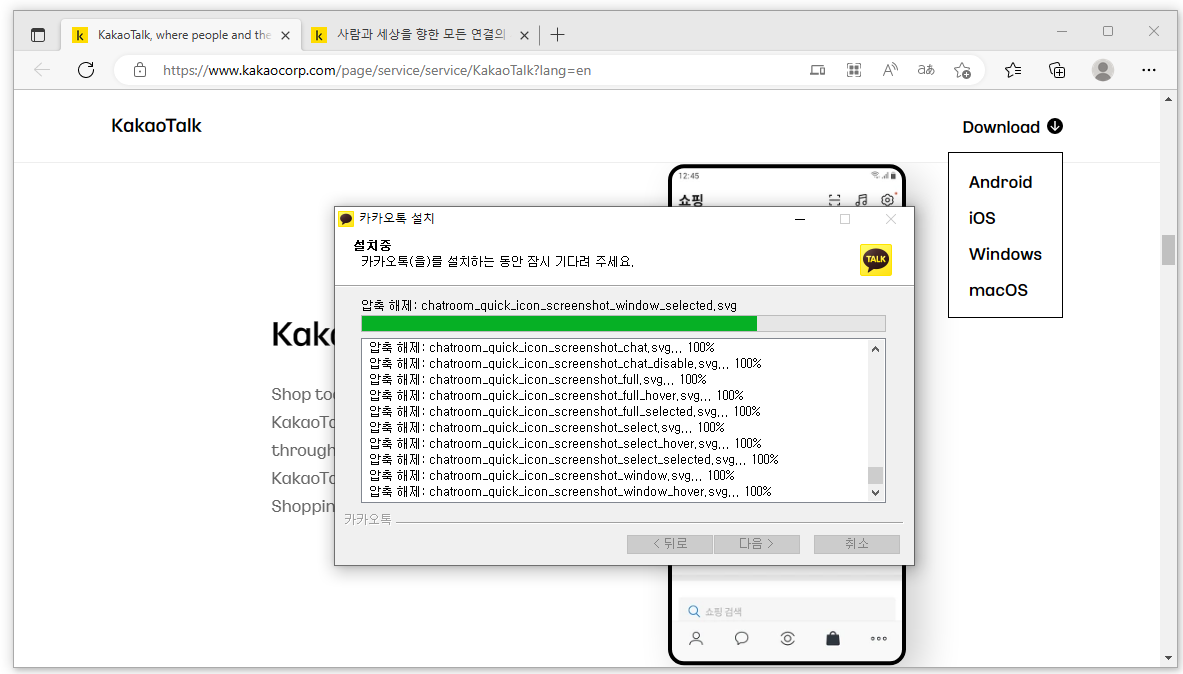Open the translate page icon
The width and height of the screenshot is (1183, 674).
[x=926, y=70]
